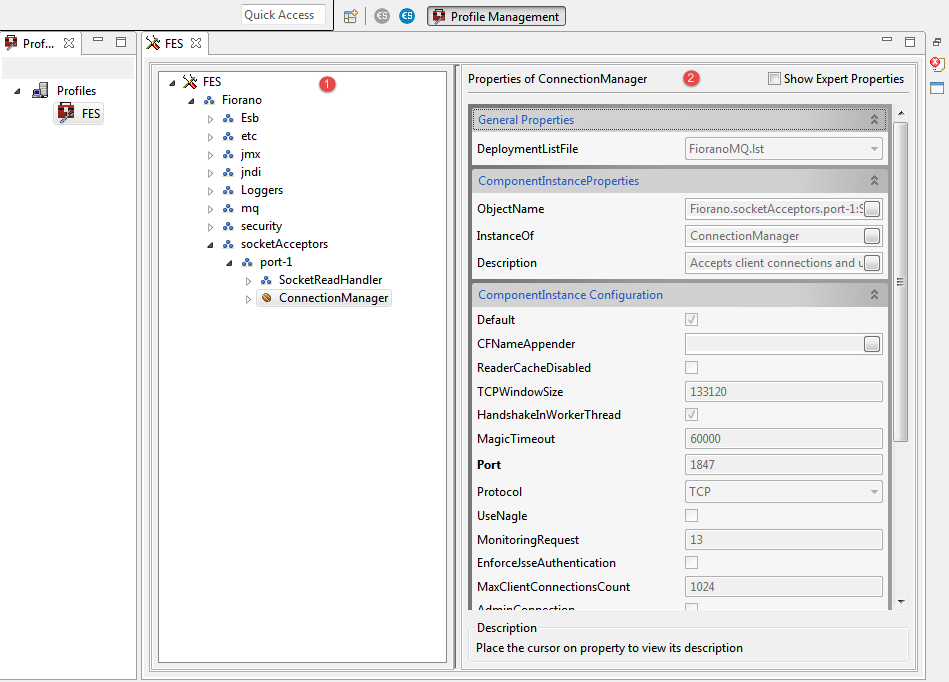Enable Show Expert Properties checkbox

pyautogui.click(x=774, y=79)
